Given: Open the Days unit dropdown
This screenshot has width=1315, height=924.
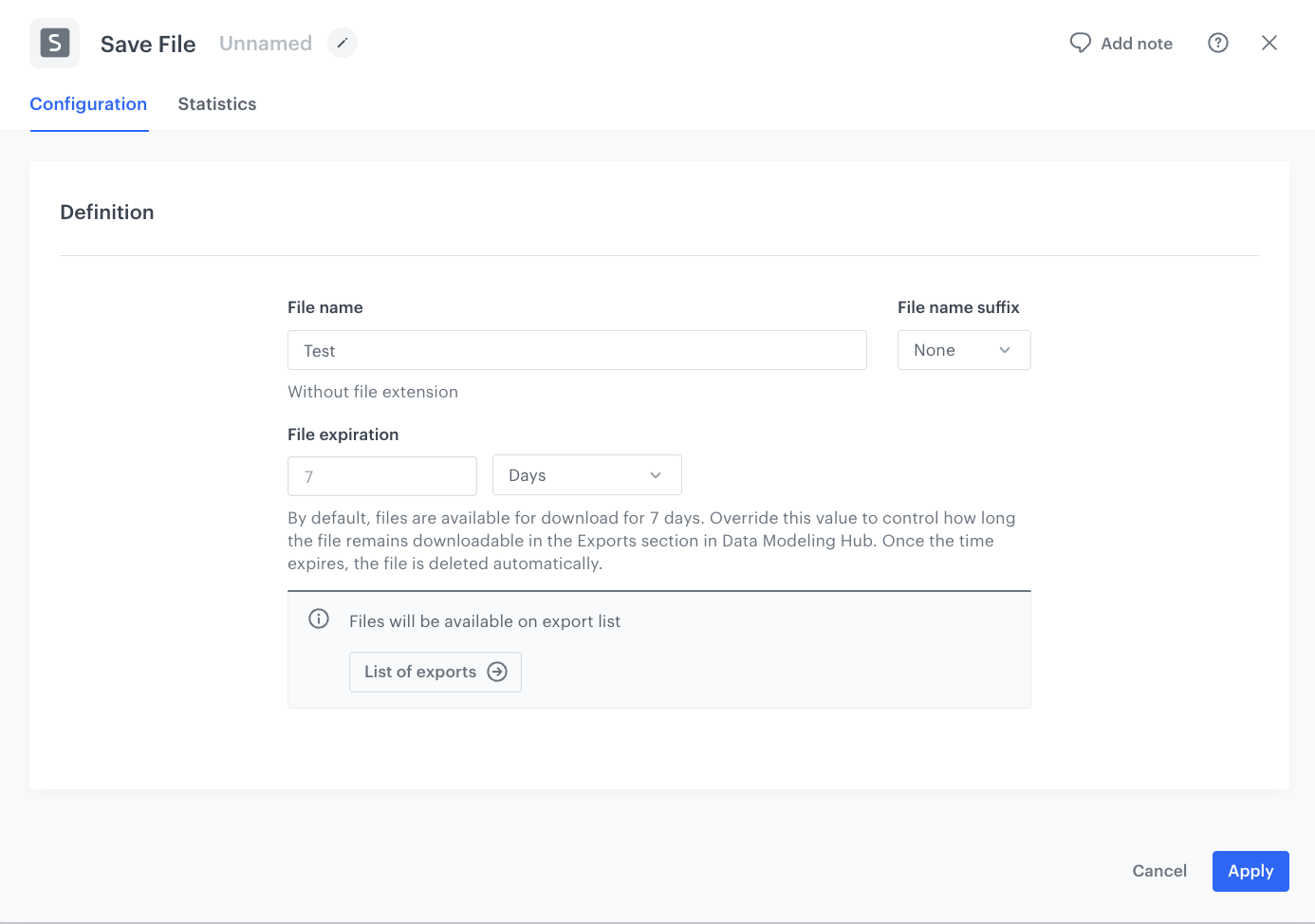Looking at the screenshot, I should pos(587,475).
